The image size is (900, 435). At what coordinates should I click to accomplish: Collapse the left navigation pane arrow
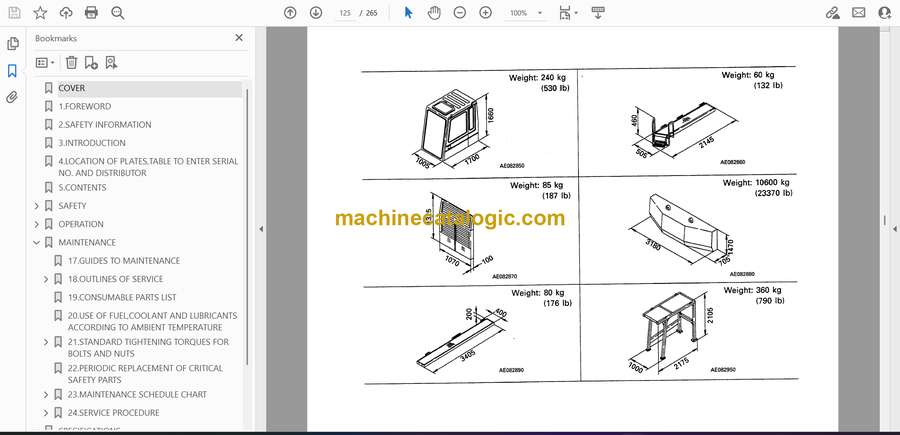click(x=261, y=229)
